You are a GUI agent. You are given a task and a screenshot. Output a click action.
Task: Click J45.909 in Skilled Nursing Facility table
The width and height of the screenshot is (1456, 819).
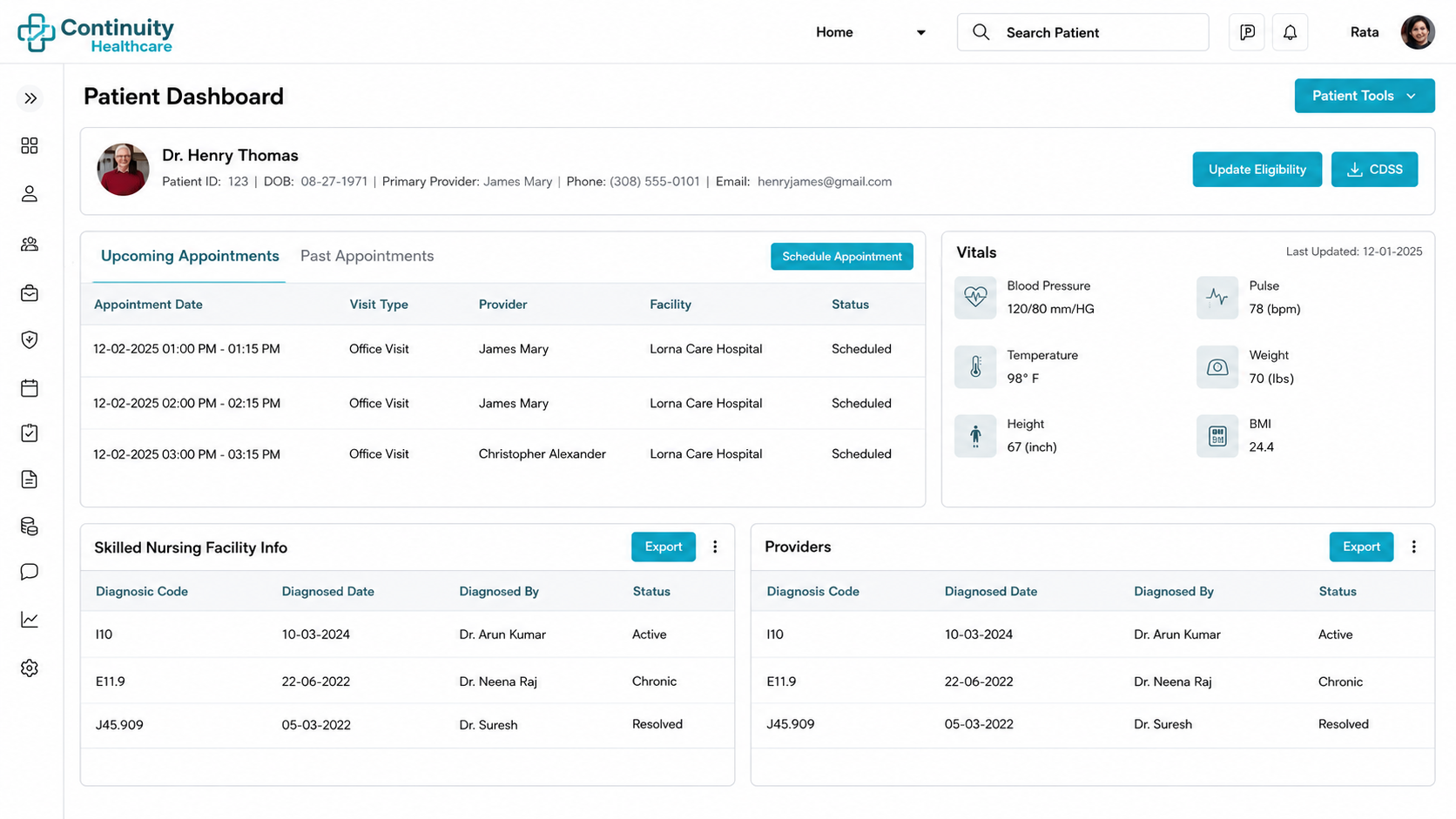(119, 724)
